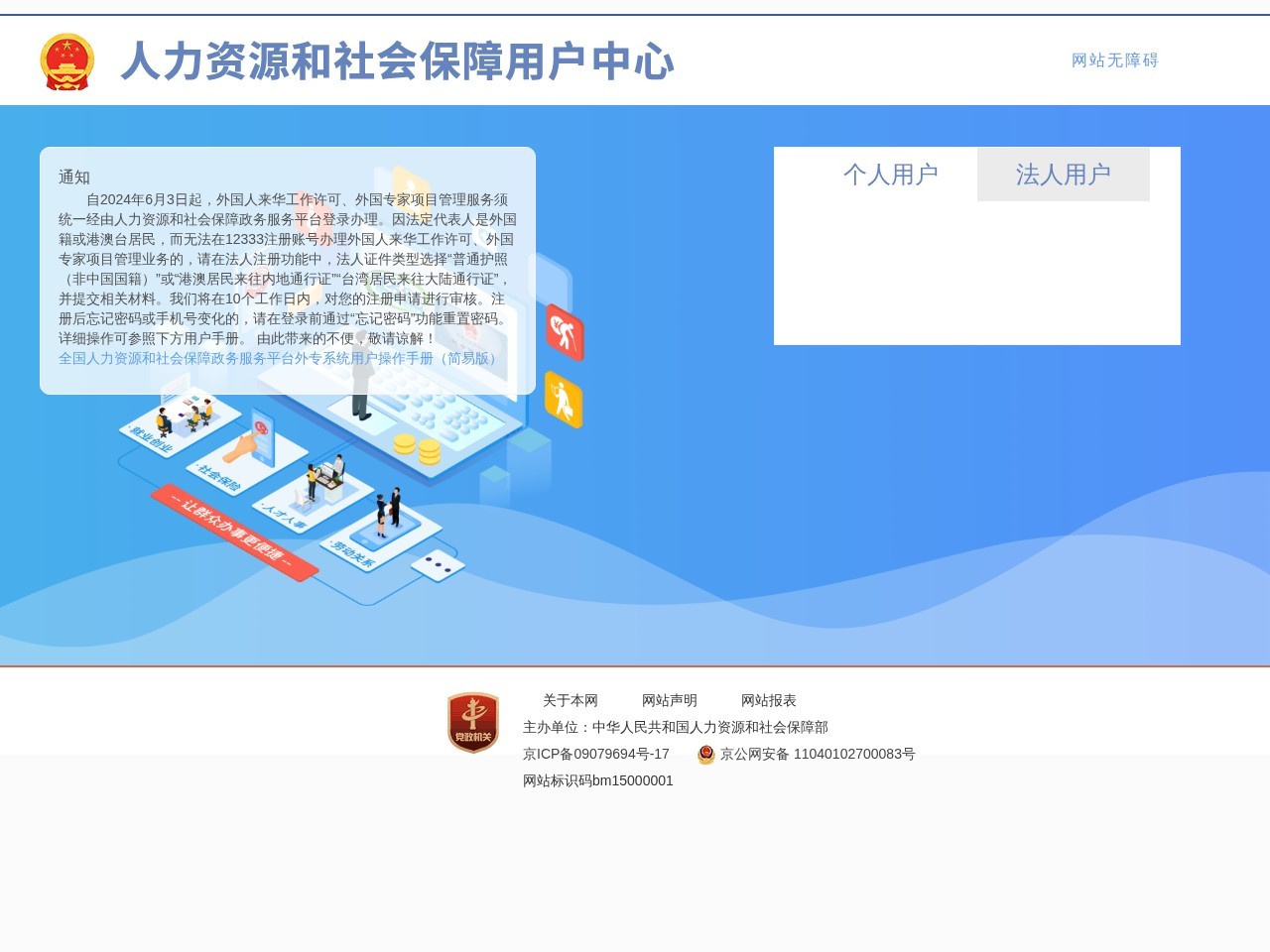
Task: Switch to the 个人用户 tab
Action: point(891,175)
